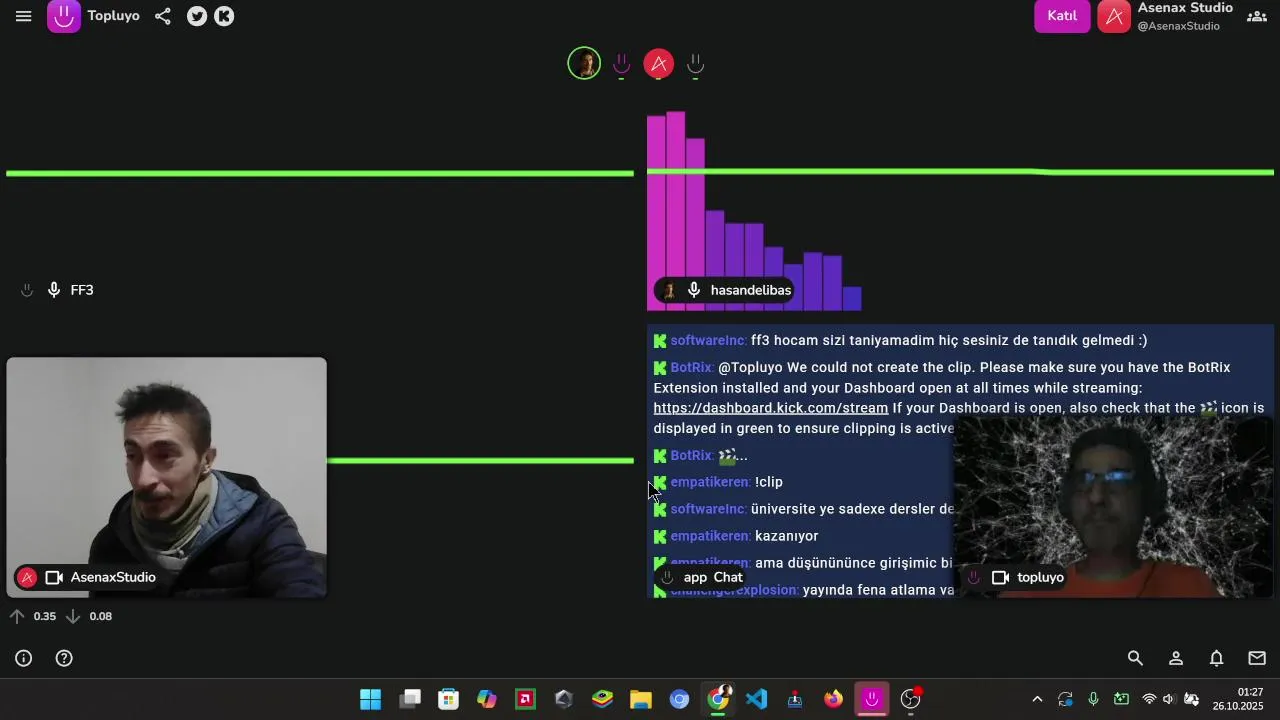Click the topluyo camera icon
This screenshot has height=720, width=1280.
coord(1000,577)
